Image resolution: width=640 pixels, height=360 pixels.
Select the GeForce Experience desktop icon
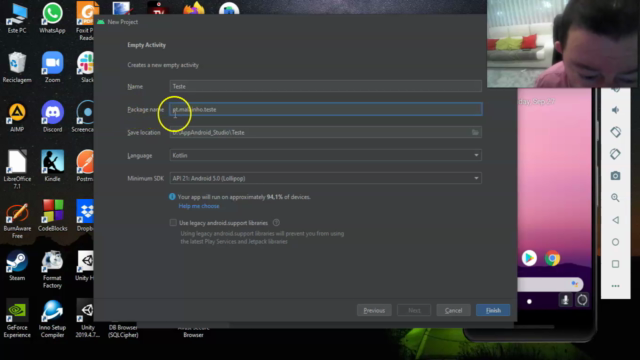point(17,319)
